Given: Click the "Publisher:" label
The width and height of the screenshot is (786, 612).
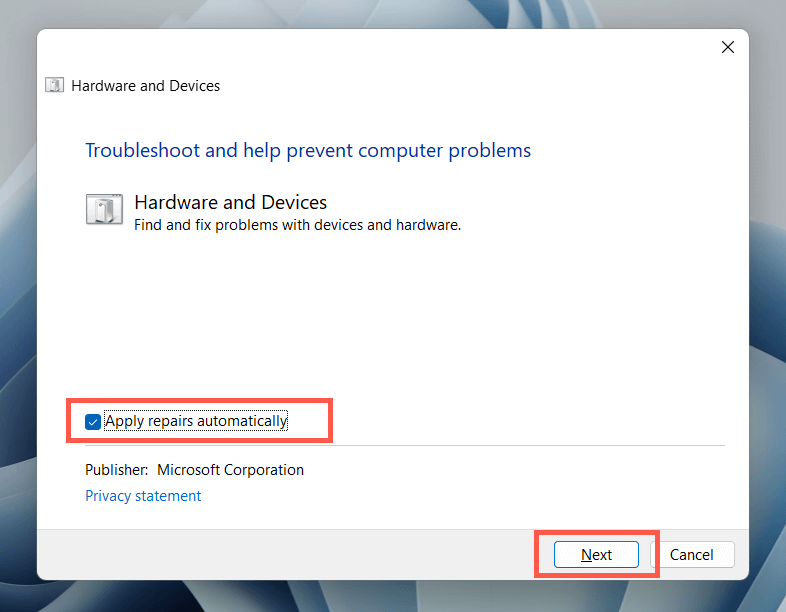Looking at the screenshot, I should pyautogui.click(x=117, y=470).
